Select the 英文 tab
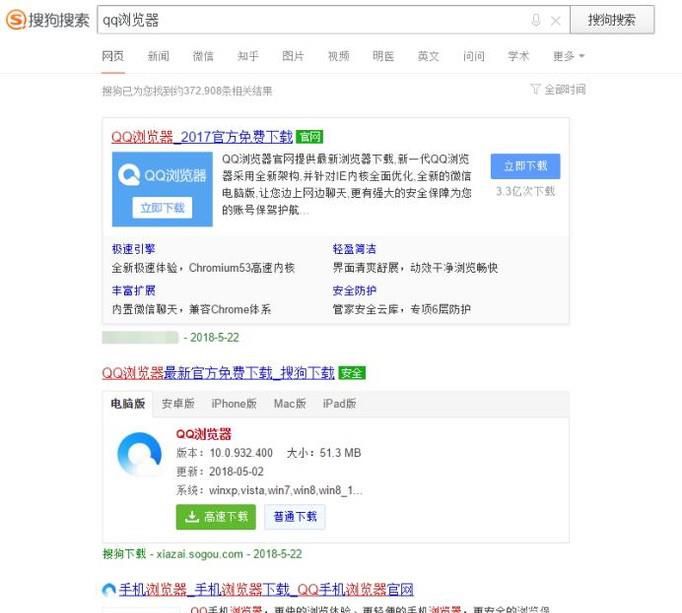The width and height of the screenshot is (682, 613). 428,56
